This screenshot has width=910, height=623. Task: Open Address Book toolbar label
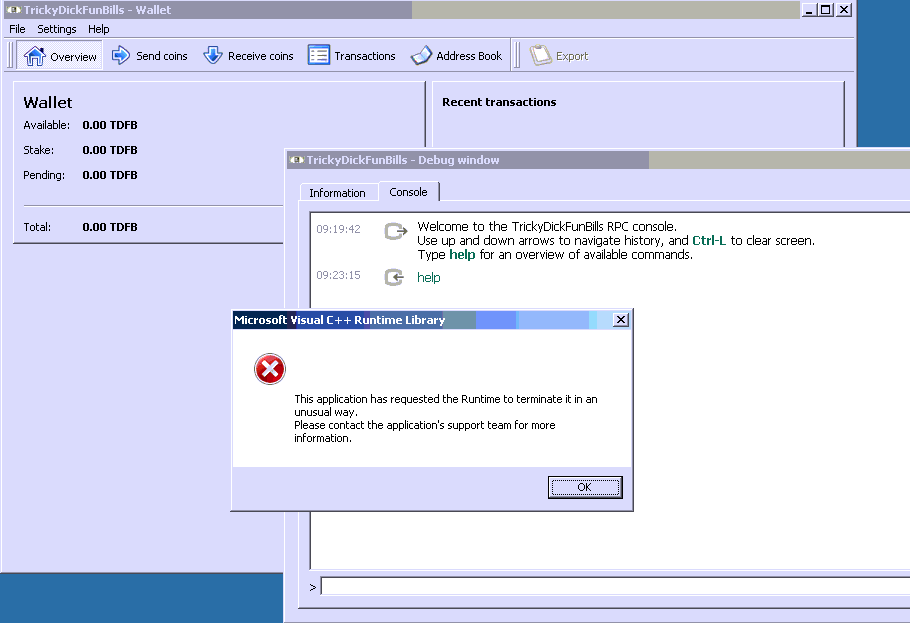coord(469,56)
